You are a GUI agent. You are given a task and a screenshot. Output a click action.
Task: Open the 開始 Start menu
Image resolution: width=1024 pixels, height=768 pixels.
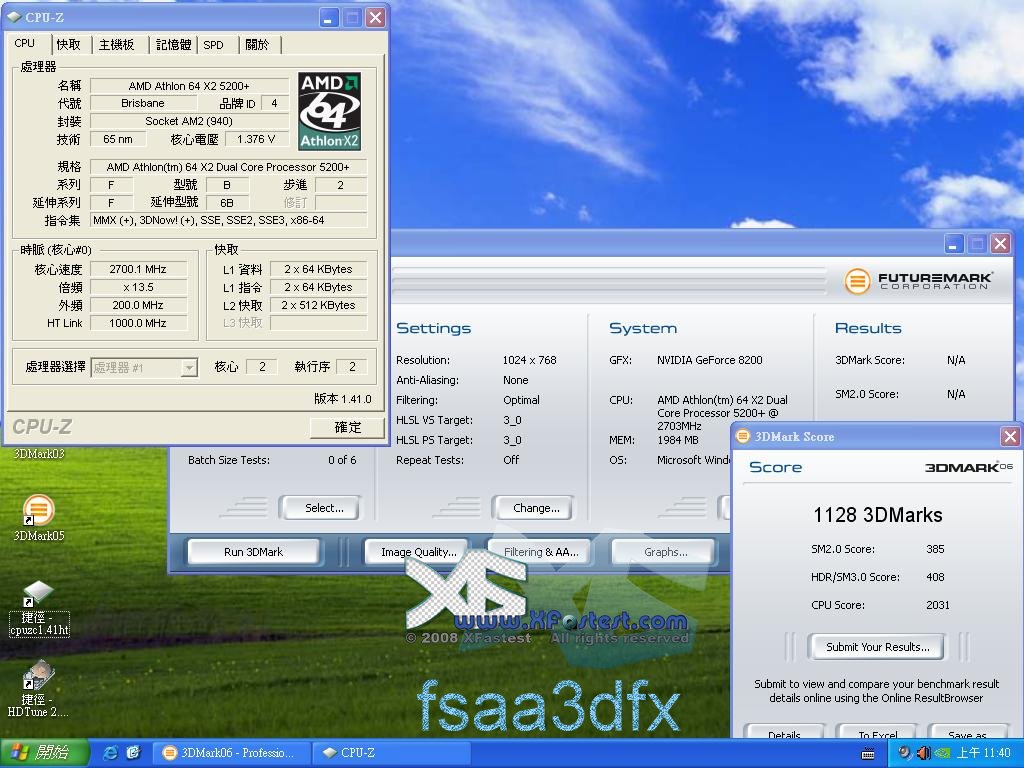[x=42, y=753]
